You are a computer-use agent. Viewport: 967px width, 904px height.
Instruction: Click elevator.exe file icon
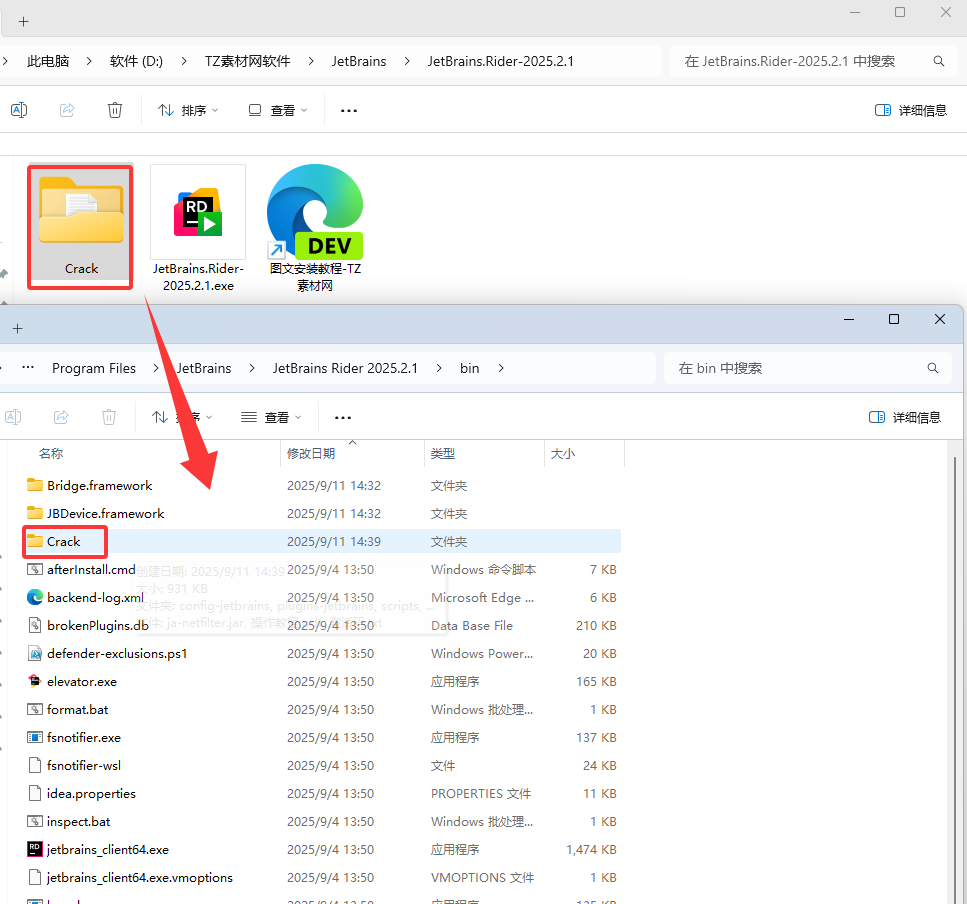pos(35,681)
